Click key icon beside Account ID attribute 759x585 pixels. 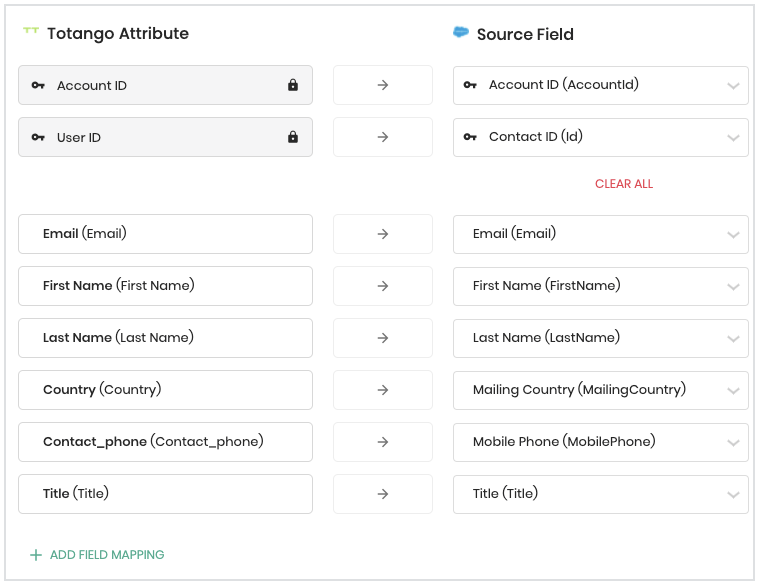38,86
